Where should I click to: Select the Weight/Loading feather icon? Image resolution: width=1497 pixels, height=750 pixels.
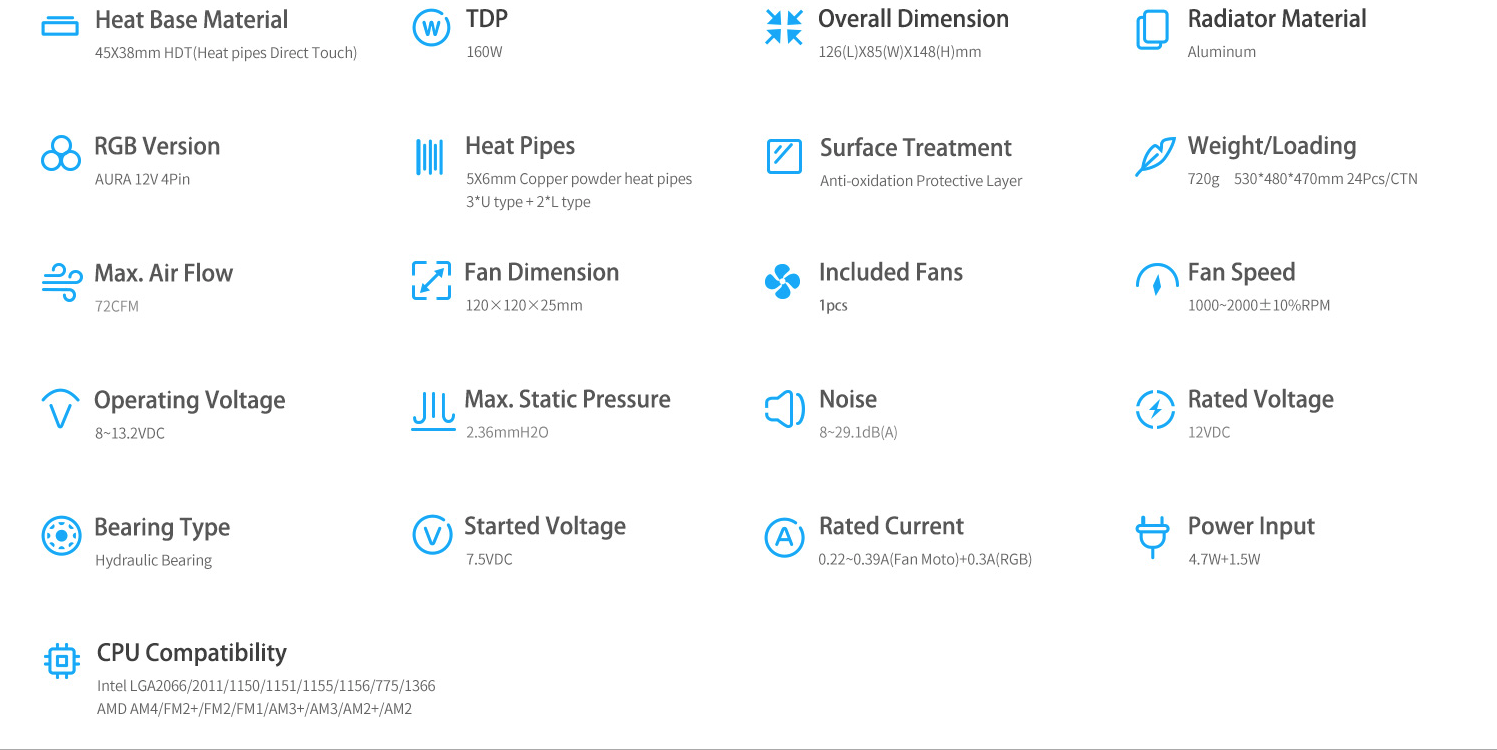(x=1155, y=156)
